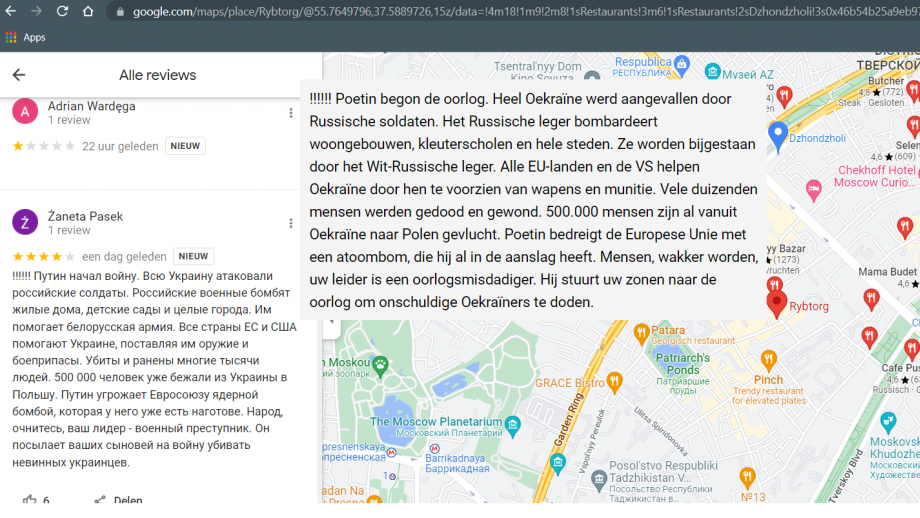Open the browser home page icon
The height and width of the screenshot is (518, 920).
pos(88,11)
